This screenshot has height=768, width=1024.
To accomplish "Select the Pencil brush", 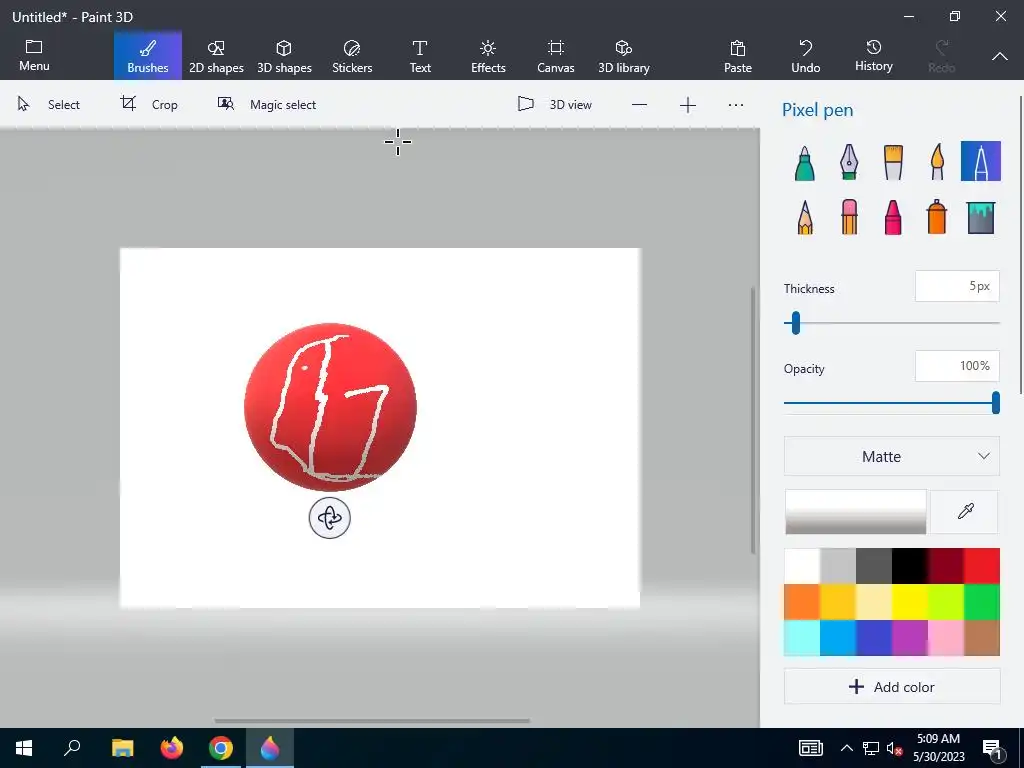I will (x=805, y=217).
